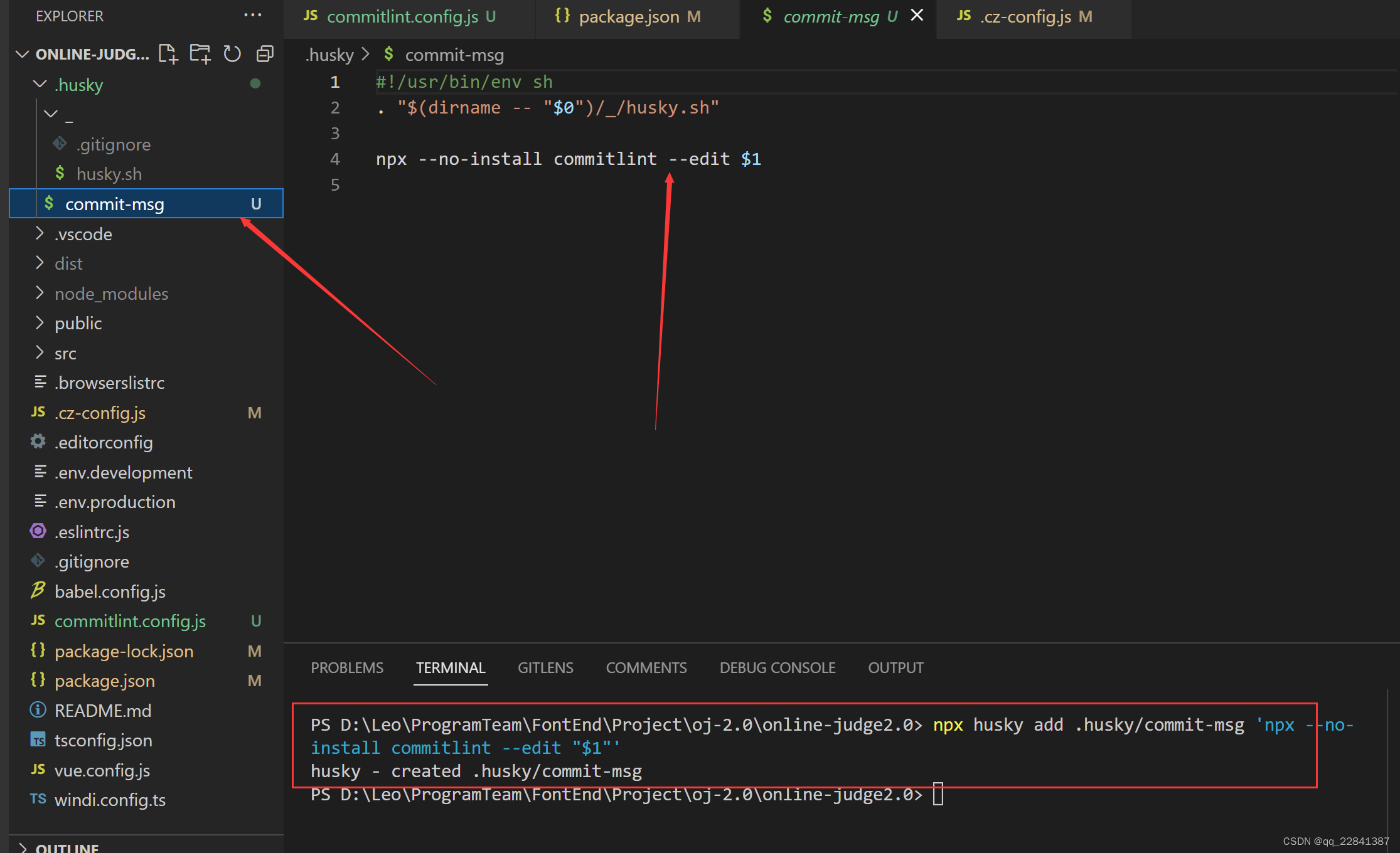Switch to the DEBUG CONSOLE panel
Image resolution: width=1400 pixels, height=853 pixels.
tap(777, 667)
